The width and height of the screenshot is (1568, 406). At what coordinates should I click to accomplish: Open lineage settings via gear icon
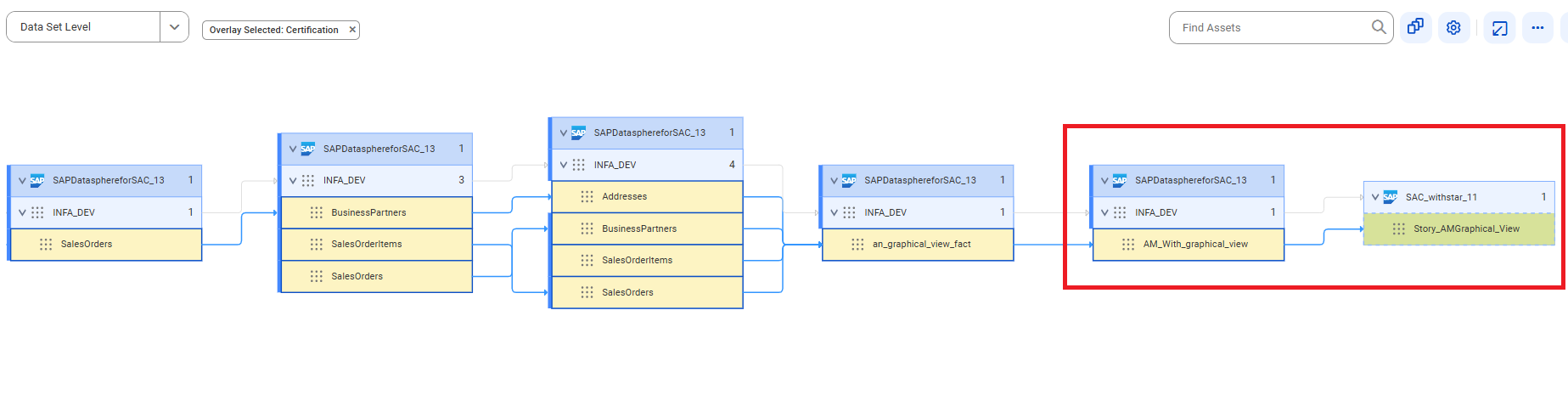point(1453,27)
